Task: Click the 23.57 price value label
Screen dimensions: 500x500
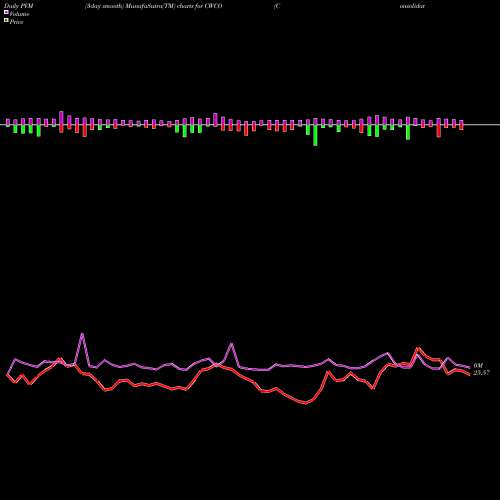Action: [481, 373]
